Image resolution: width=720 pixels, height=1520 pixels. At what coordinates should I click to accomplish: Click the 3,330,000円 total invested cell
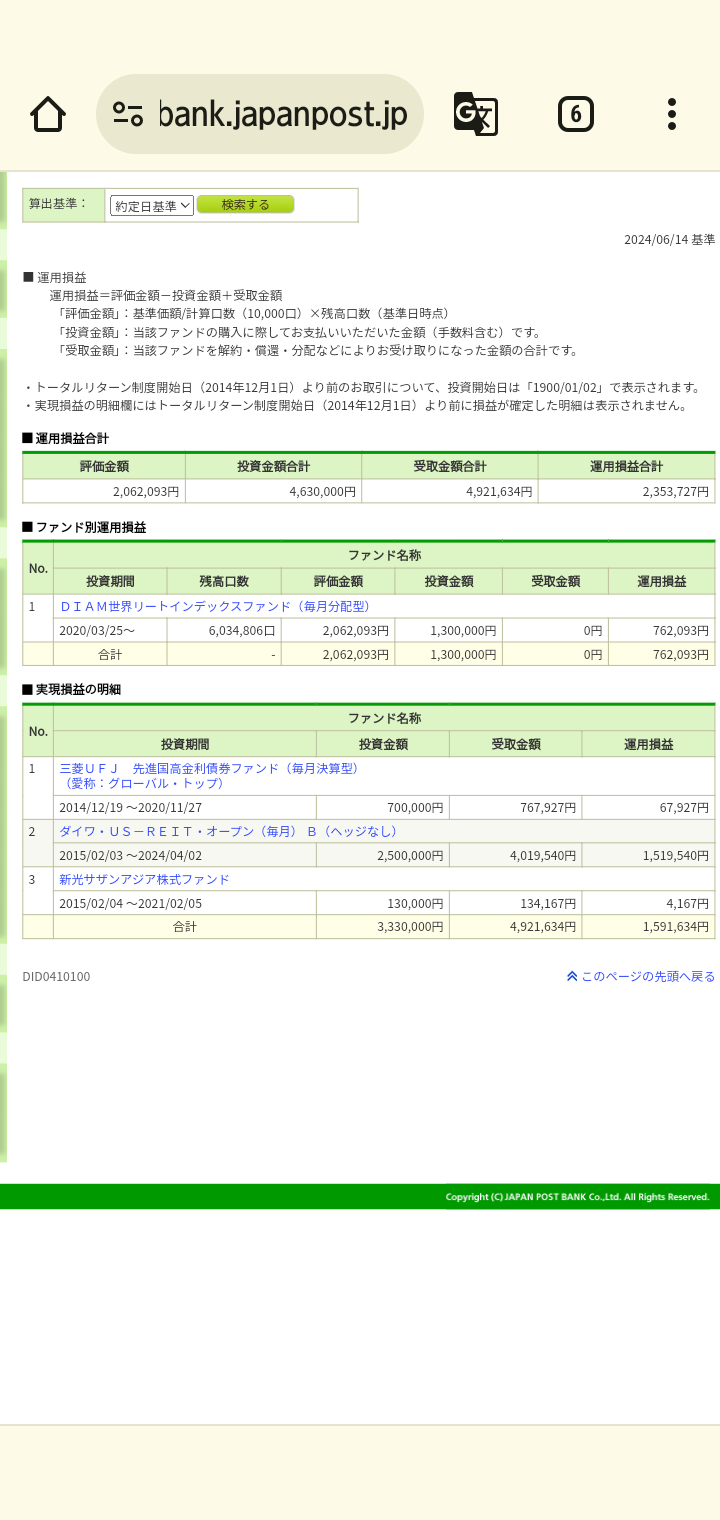(x=383, y=927)
